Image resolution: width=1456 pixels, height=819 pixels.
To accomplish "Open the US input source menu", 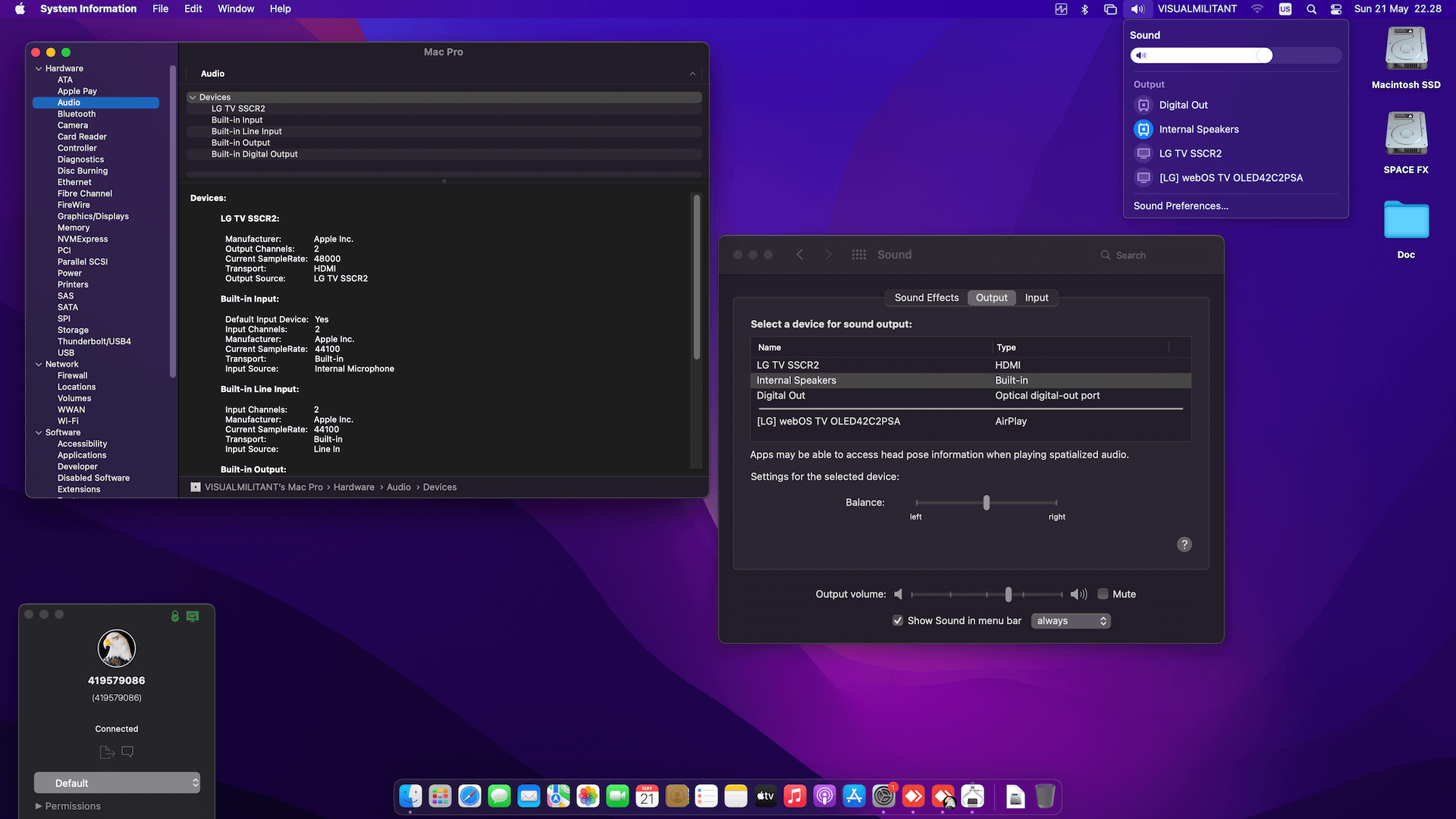I will pyautogui.click(x=1285, y=9).
